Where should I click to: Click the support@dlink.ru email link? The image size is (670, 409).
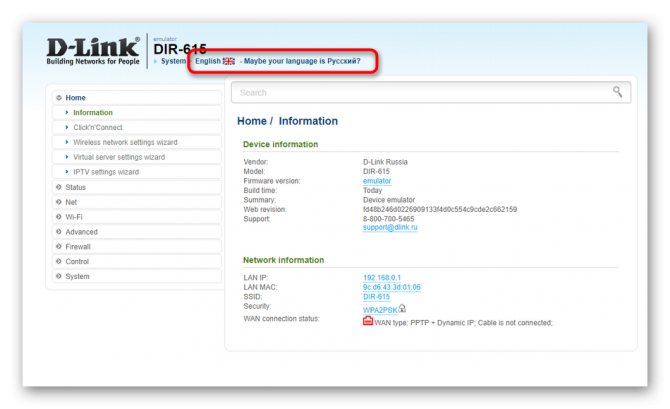tap(390, 227)
